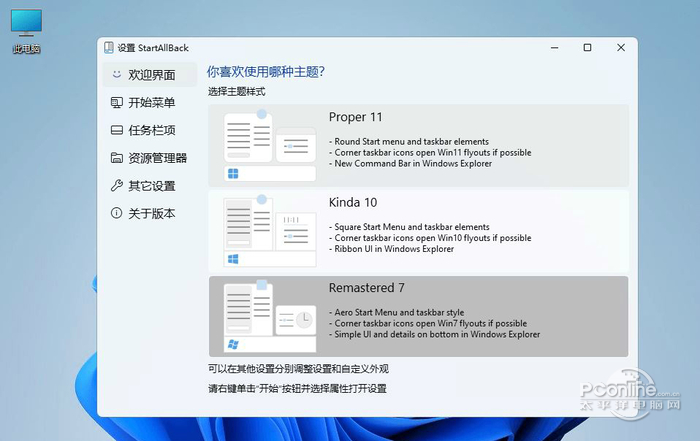700x441 pixels.
Task: Go to the 任务栏项 settings page
Action: (150, 130)
